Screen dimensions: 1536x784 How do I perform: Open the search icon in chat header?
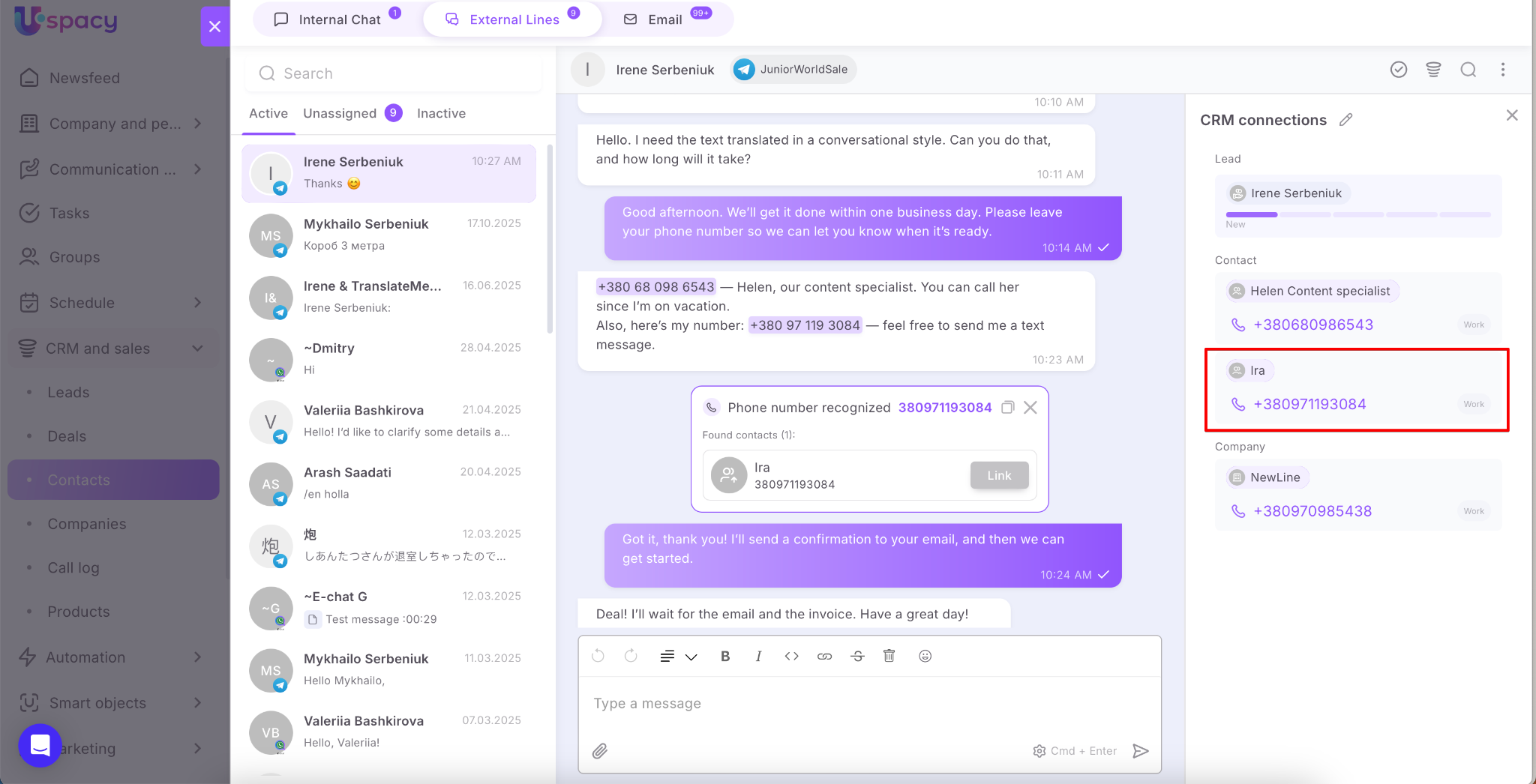1468,70
